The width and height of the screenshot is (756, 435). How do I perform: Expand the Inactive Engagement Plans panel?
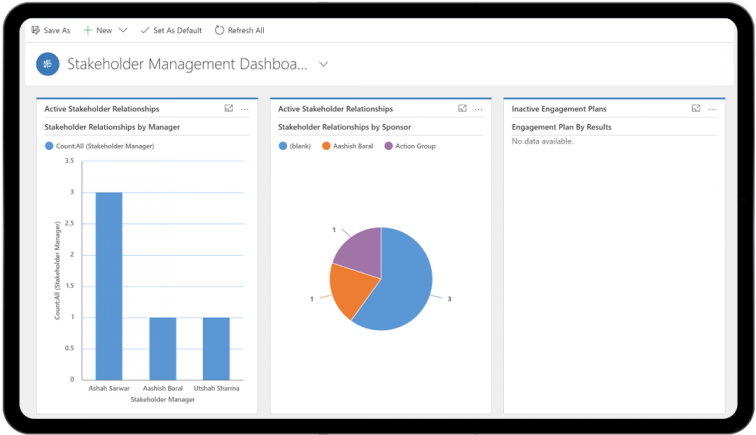(x=696, y=109)
